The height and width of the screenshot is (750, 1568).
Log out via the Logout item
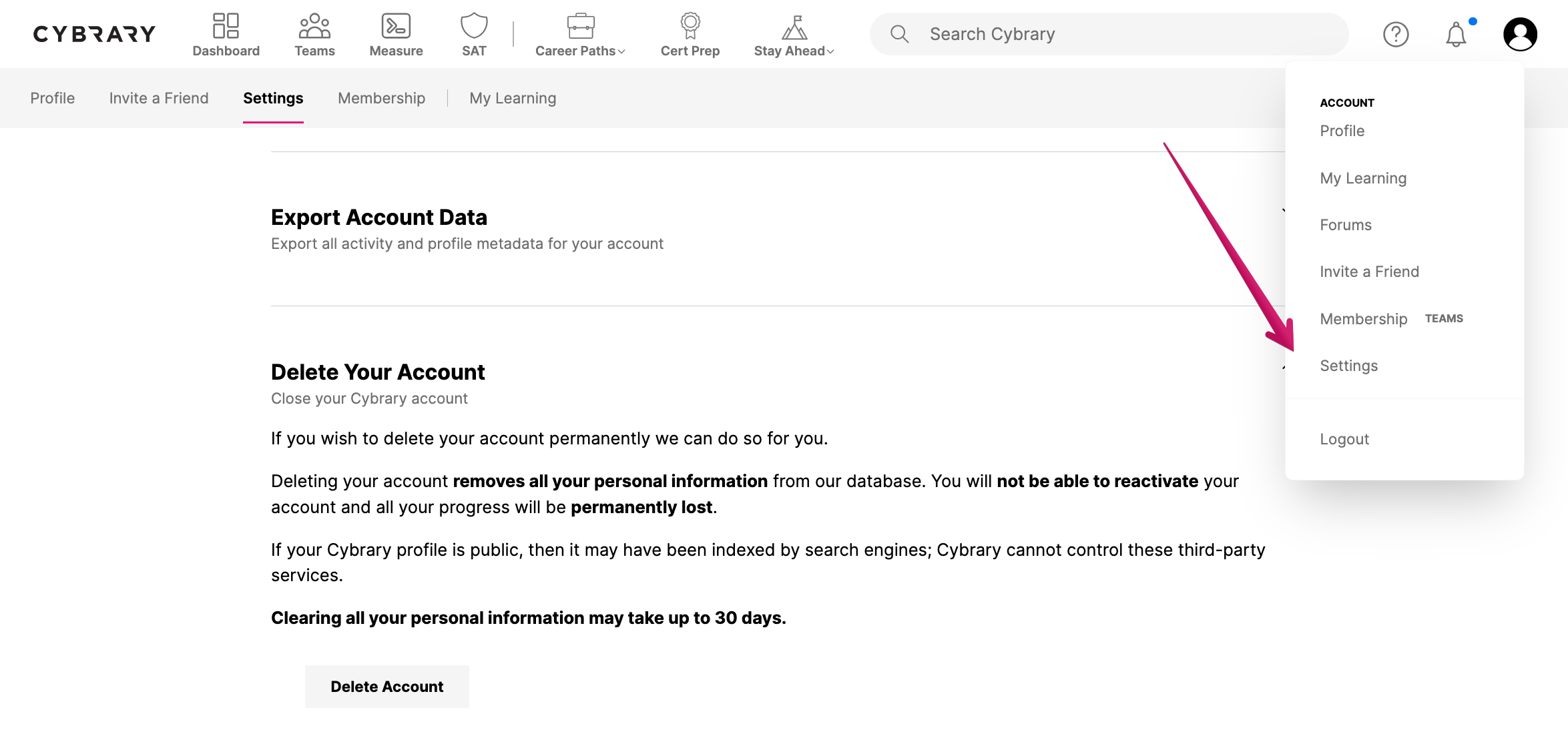pos(1344,439)
